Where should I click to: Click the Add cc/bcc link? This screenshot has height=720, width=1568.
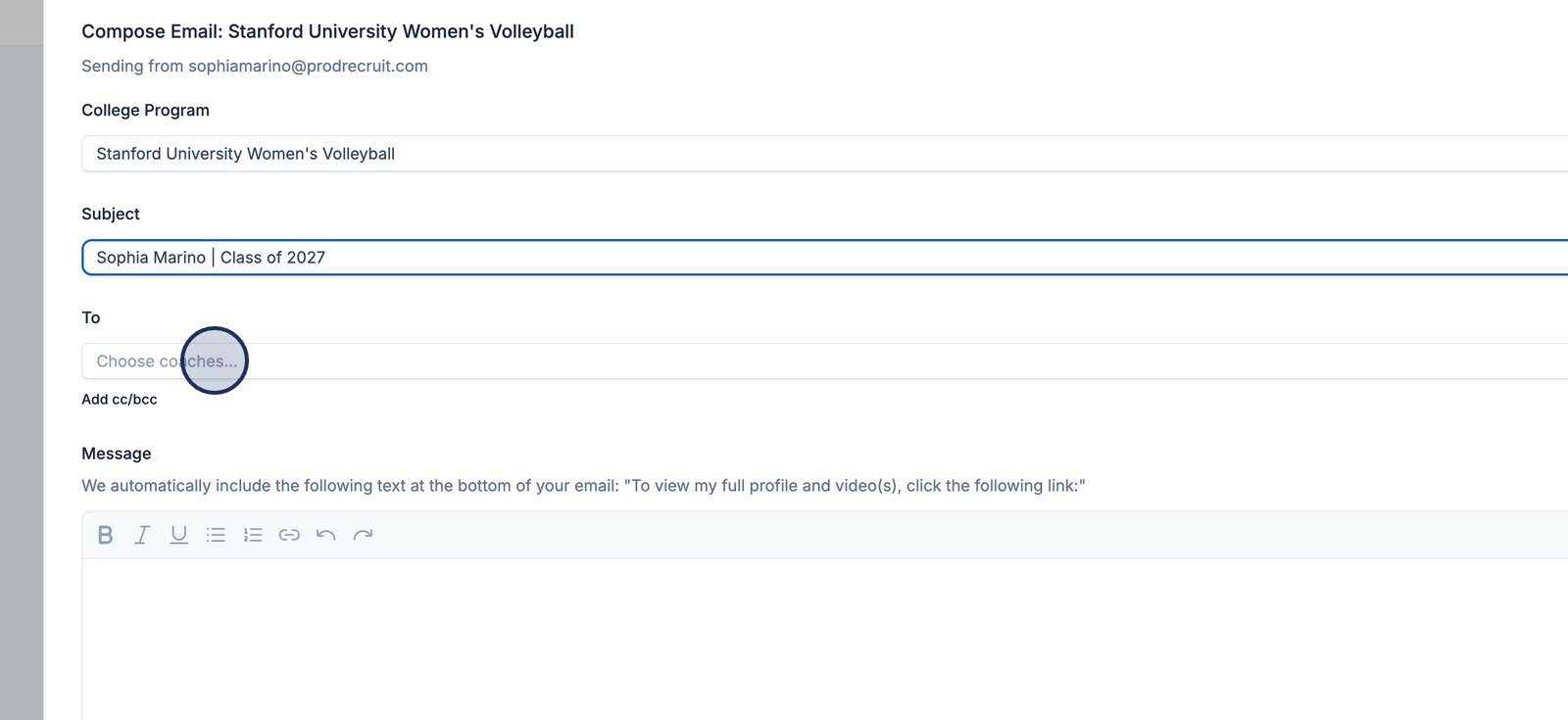click(120, 400)
